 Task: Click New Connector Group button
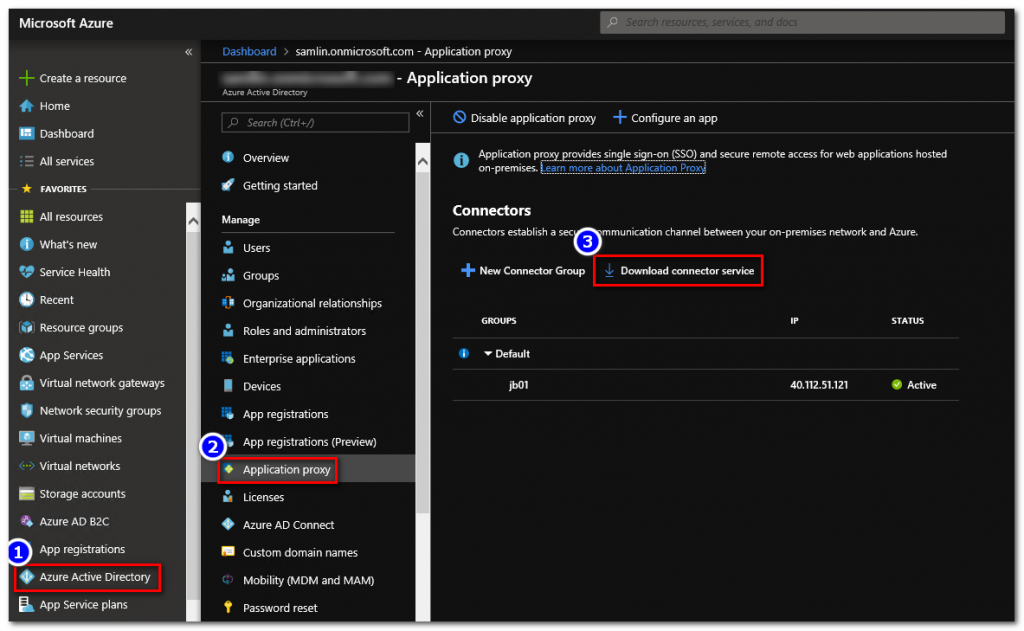522,270
